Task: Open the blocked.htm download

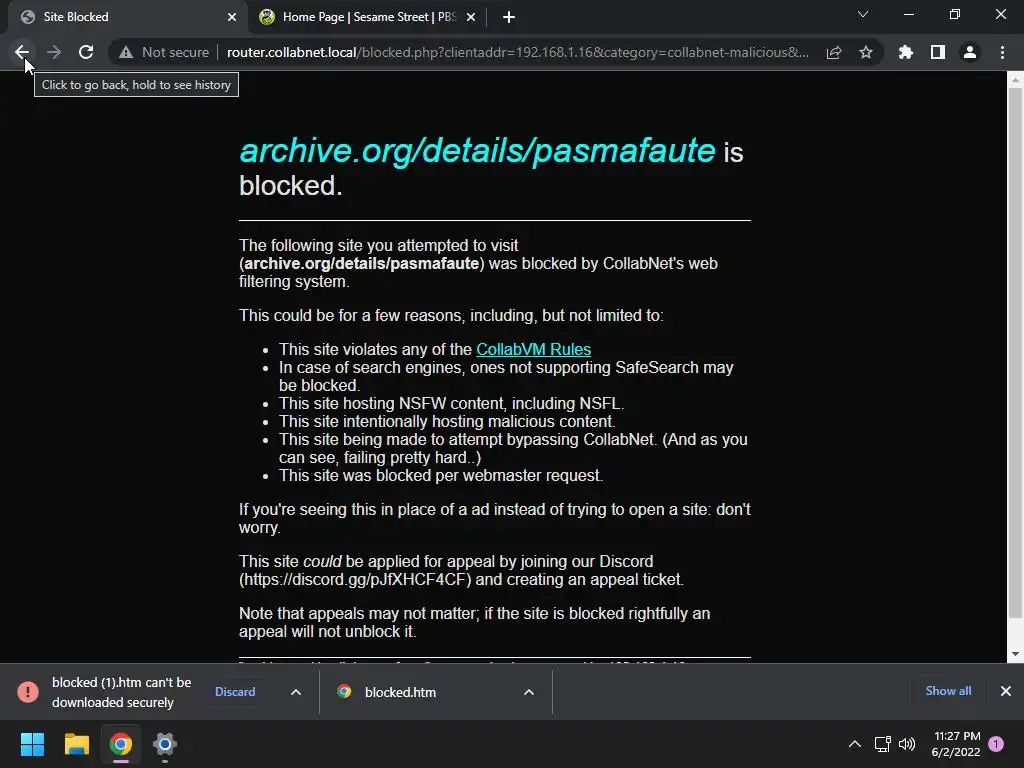Action: coord(400,692)
